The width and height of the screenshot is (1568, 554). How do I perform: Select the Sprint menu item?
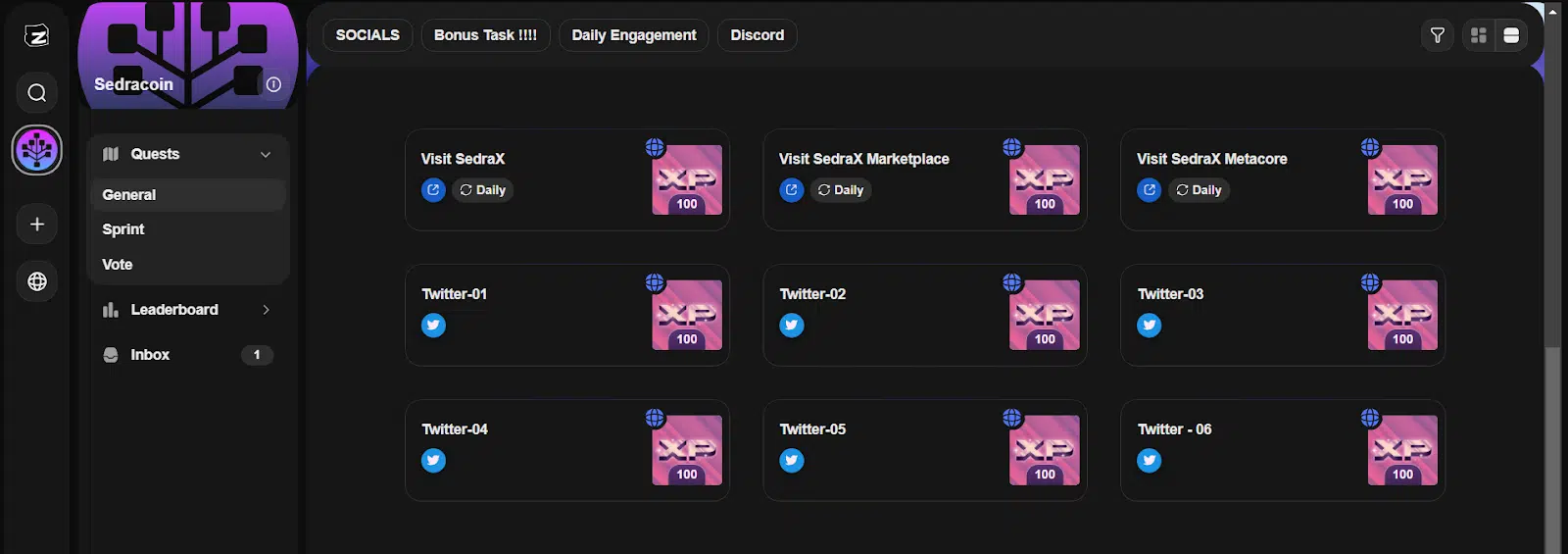click(x=123, y=229)
